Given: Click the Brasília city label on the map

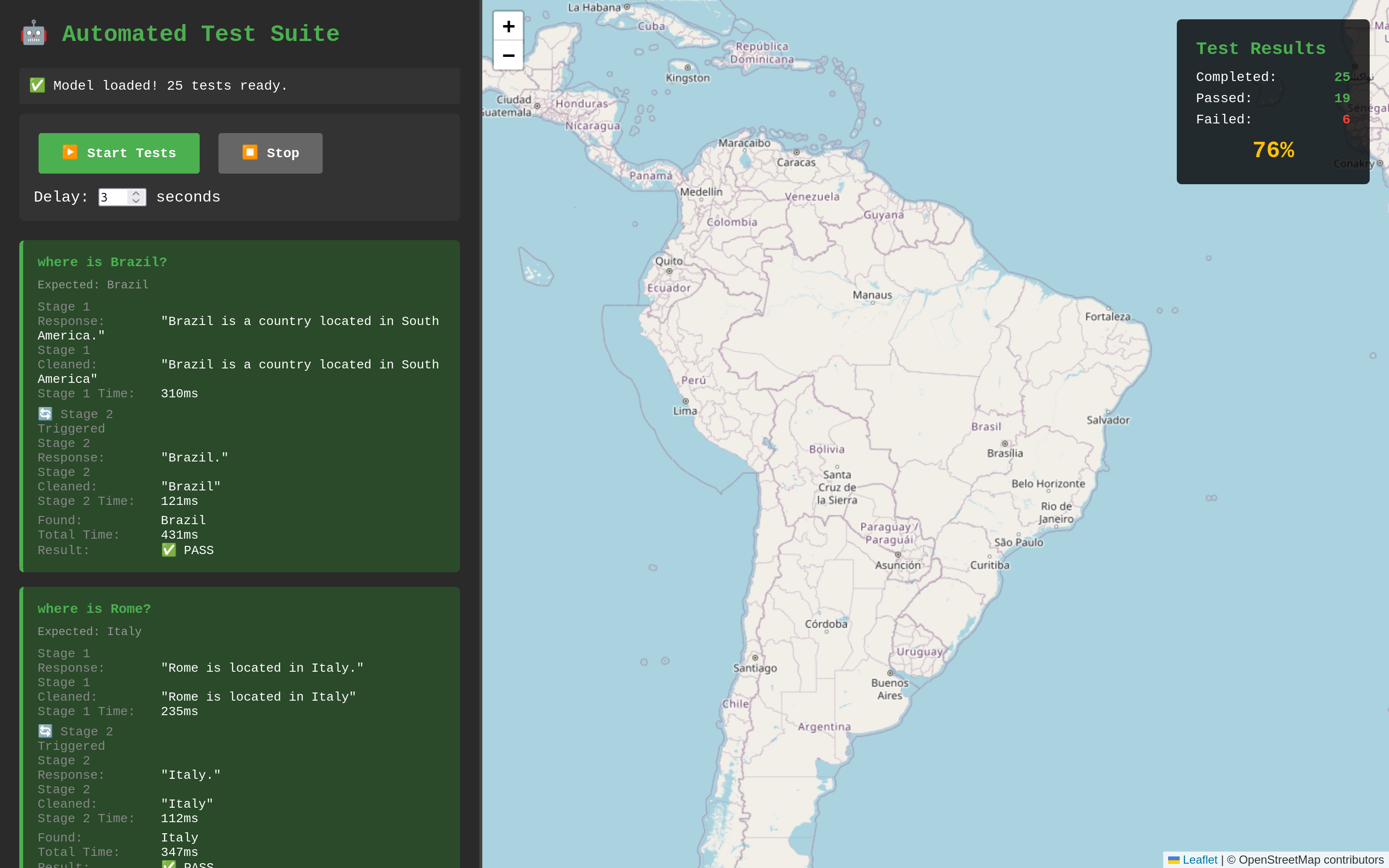Looking at the screenshot, I should pyautogui.click(x=1005, y=453).
